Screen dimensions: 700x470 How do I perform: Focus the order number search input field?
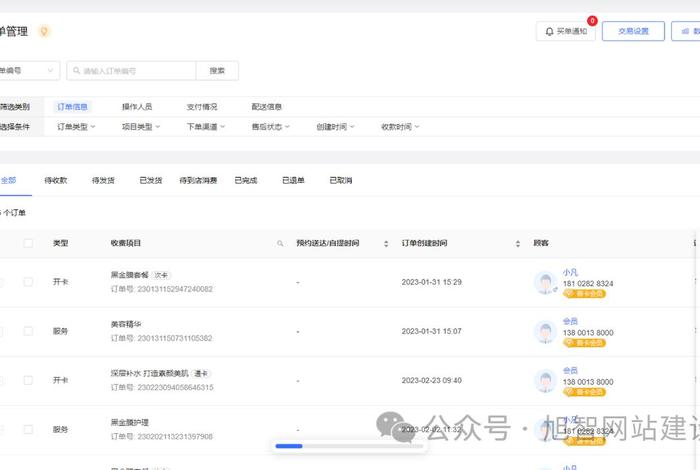tap(131, 71)
